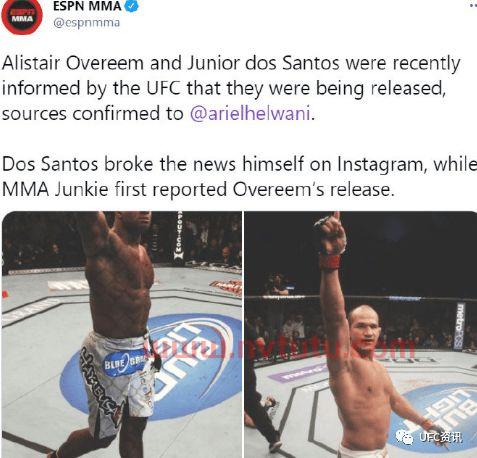
Task: Click the words MMA Junkie in the tweet
Action: point(55,189)
